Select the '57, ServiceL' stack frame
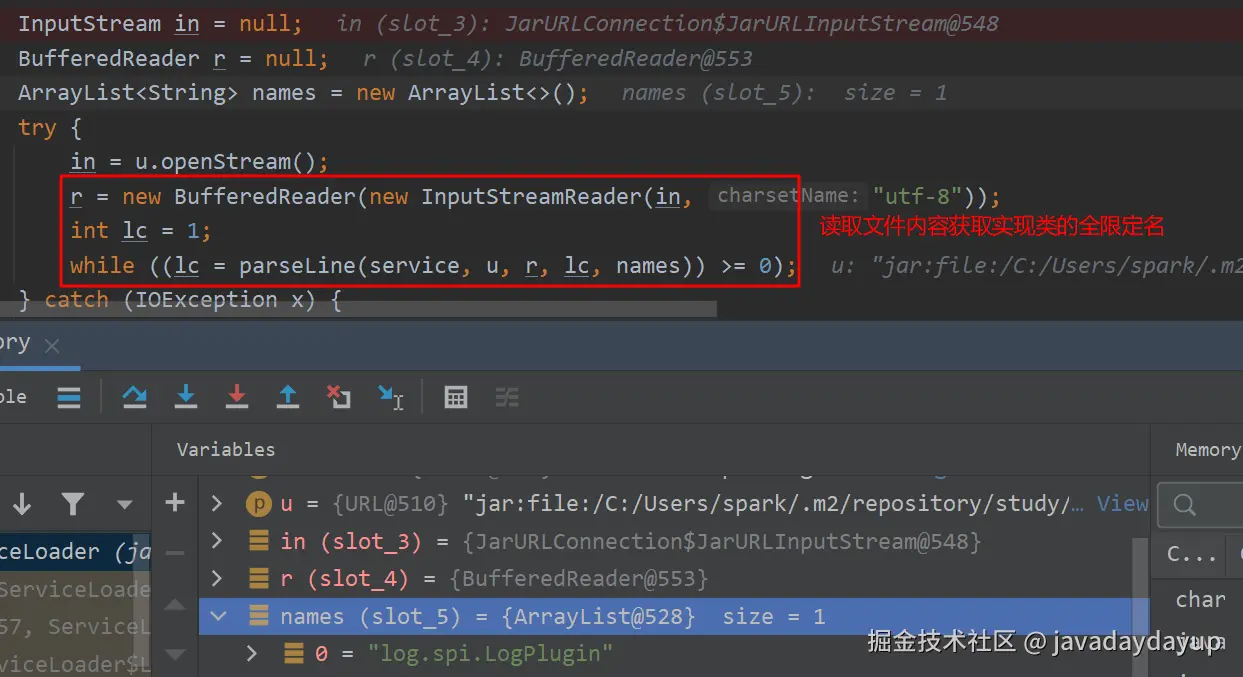 click(75, 627)
